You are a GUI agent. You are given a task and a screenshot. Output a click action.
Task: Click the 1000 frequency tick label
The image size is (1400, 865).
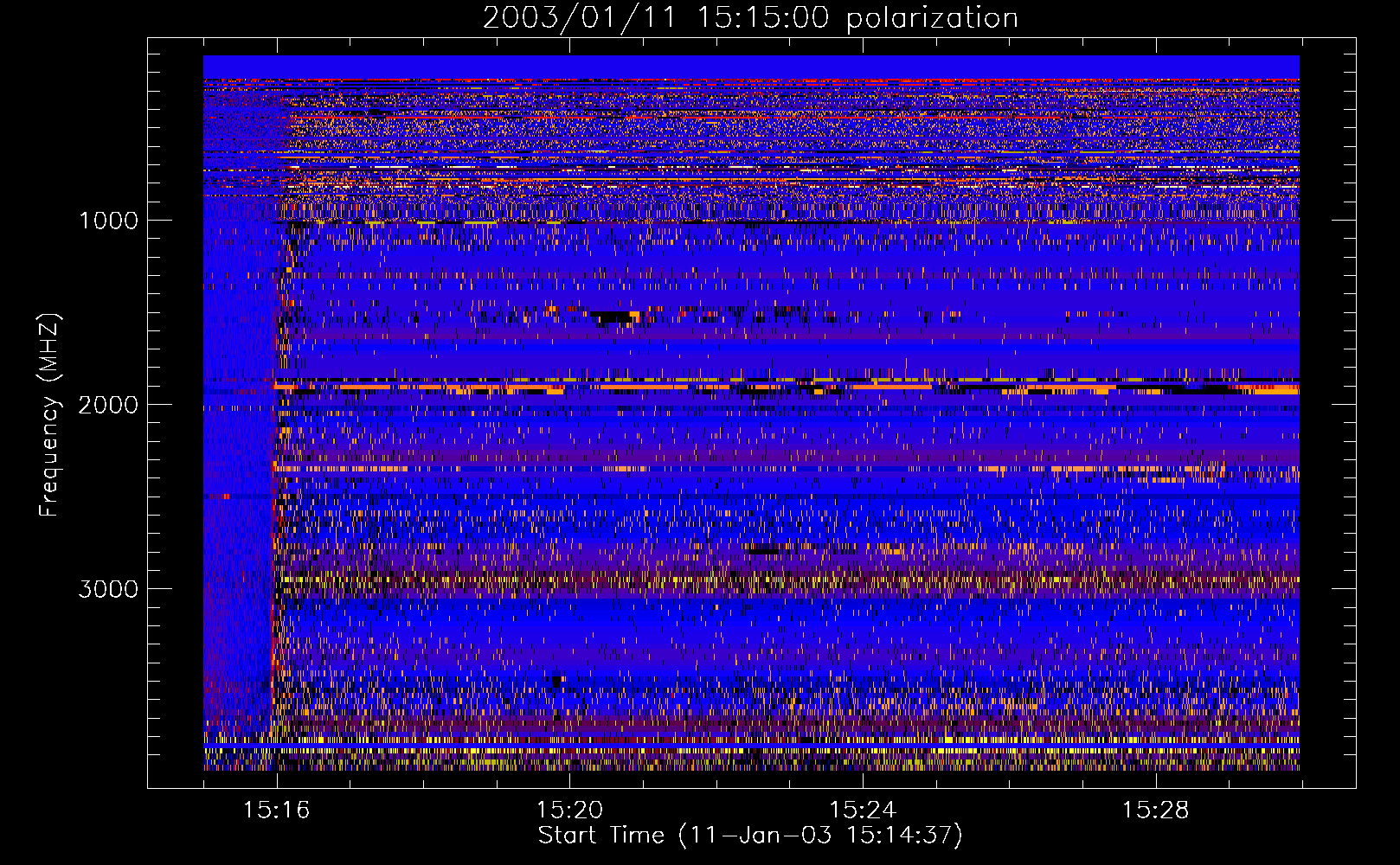click(108, 221)
